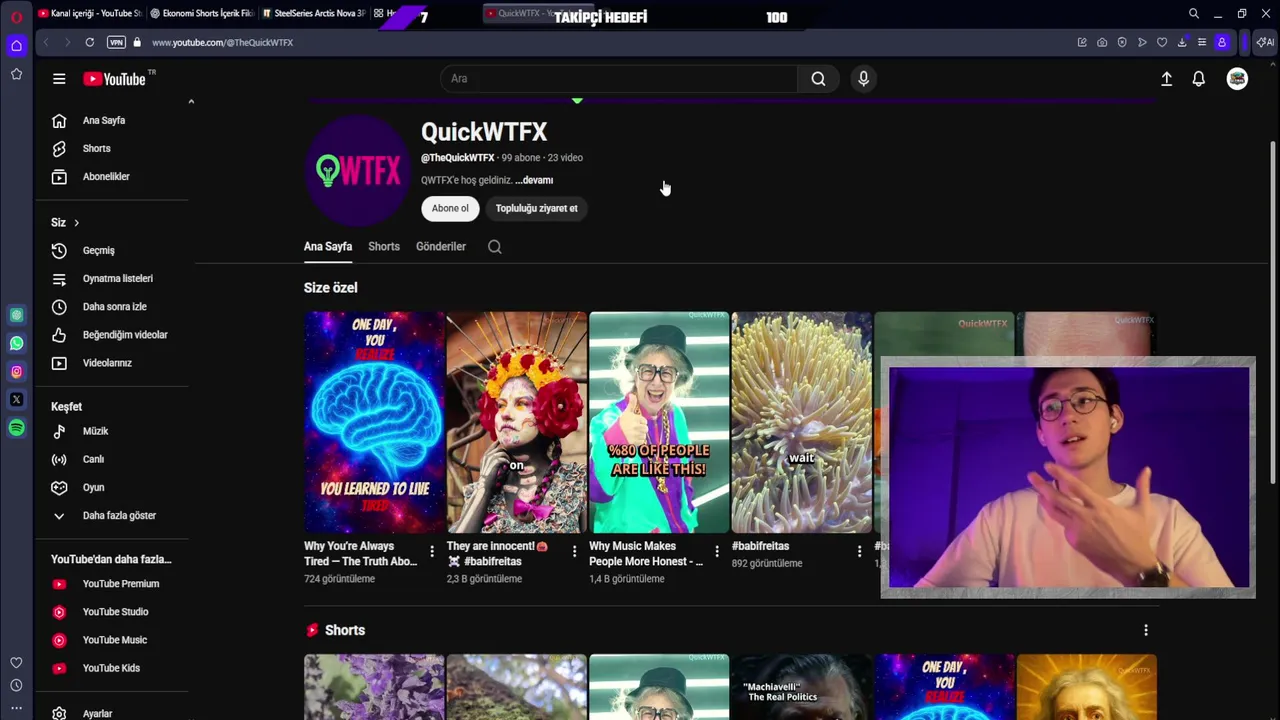Open the Shorts section more options menu
Image resolution: width=1280 pixels, height=720 pixels.
tap(1146, 630)
